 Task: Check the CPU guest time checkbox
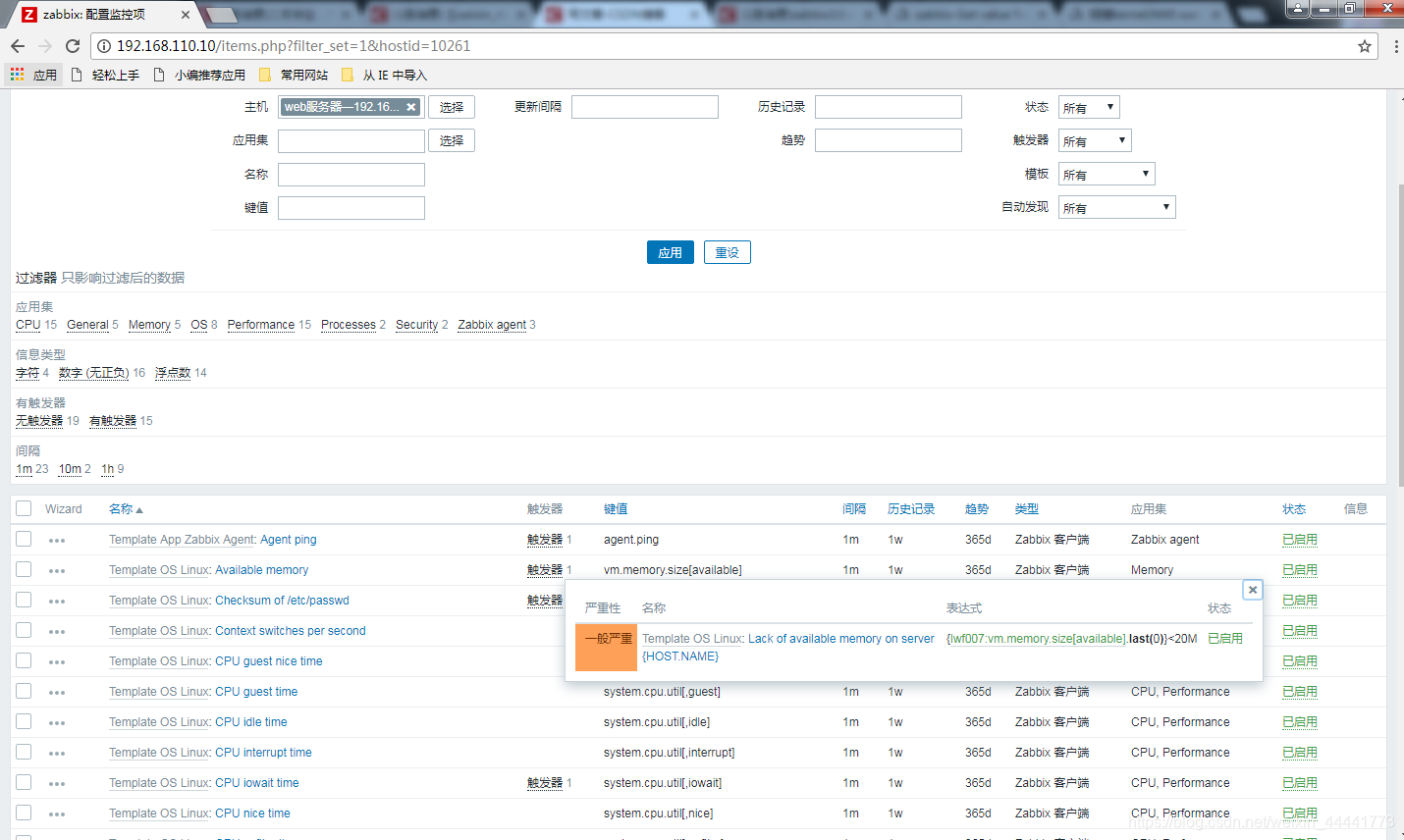coord(24,691)
